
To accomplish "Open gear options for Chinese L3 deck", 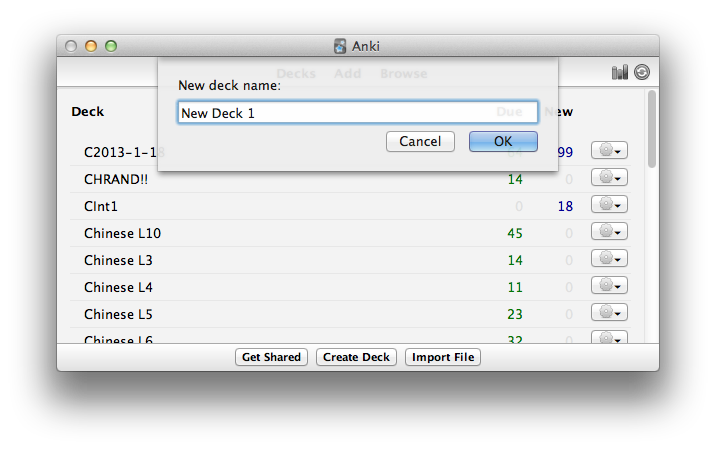I will [609, 258].
